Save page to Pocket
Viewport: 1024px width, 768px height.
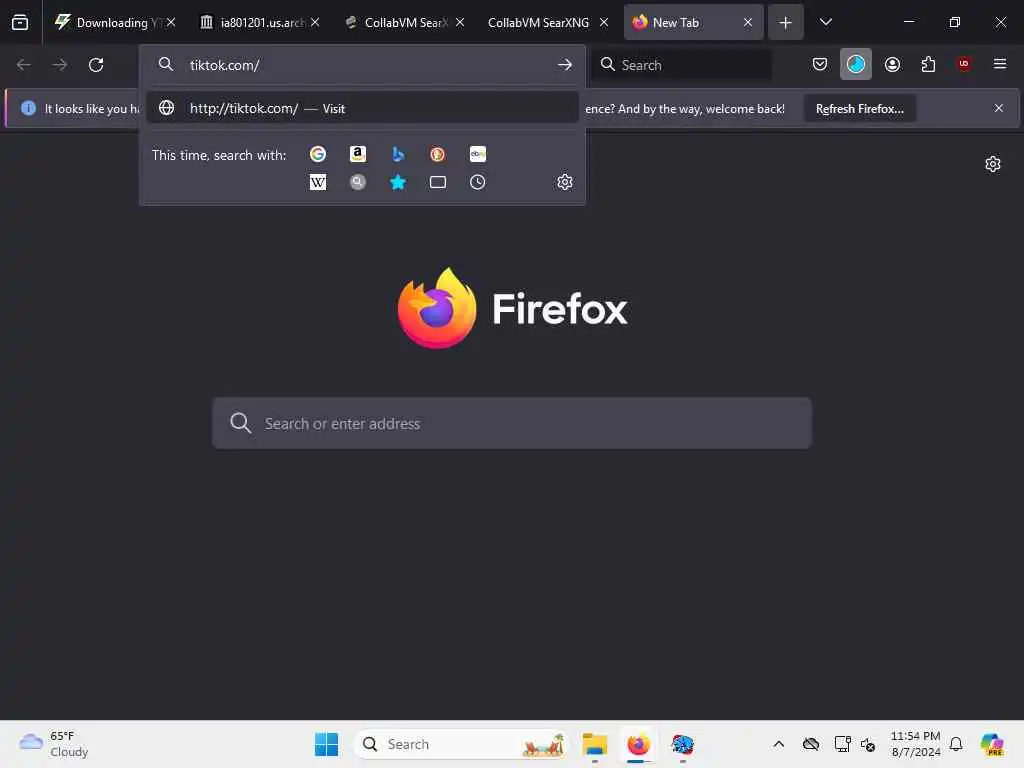[x=820, y=64]
